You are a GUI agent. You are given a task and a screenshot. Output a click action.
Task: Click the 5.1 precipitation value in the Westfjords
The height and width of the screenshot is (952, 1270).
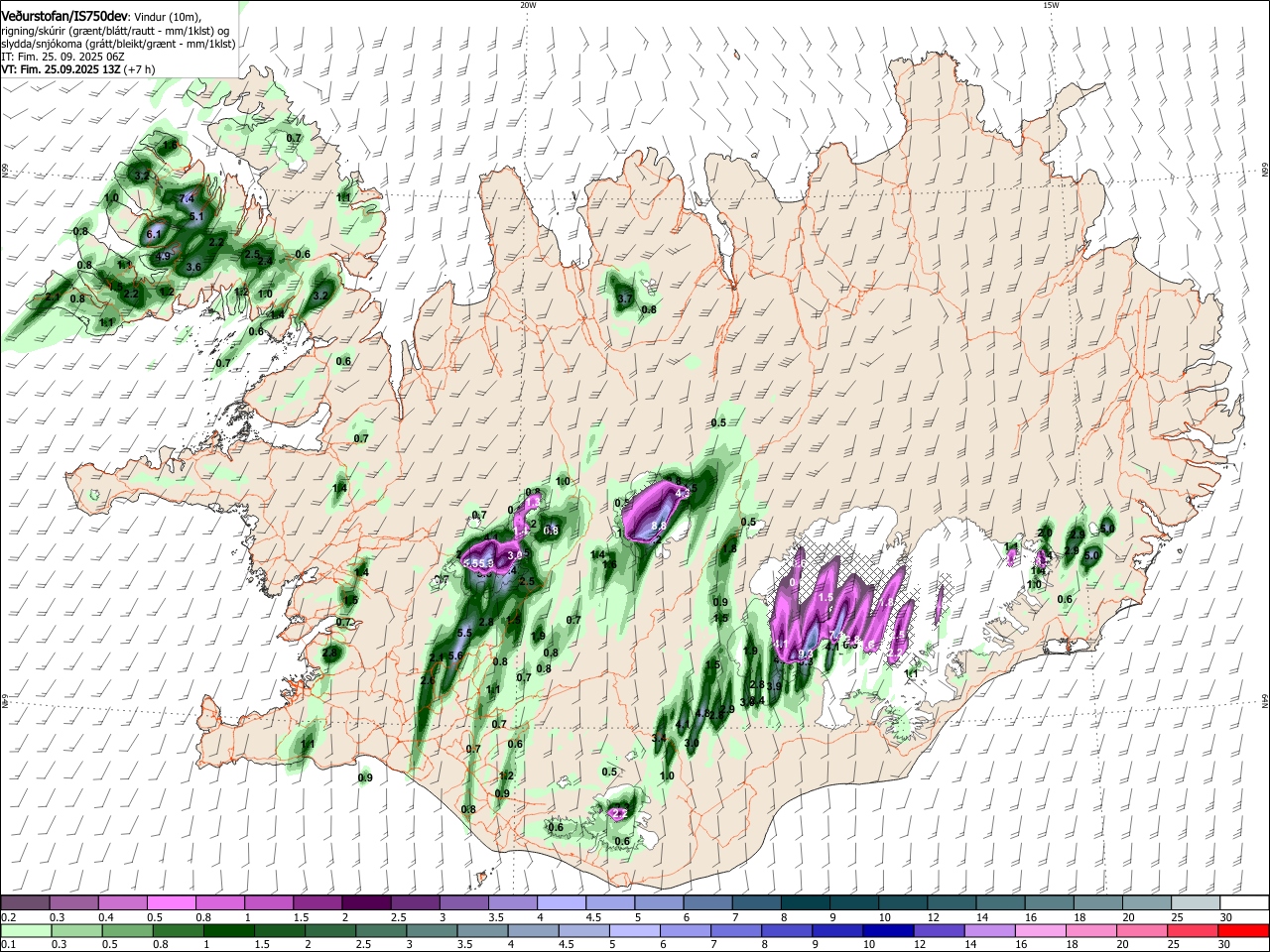click(x=196, y=216)
